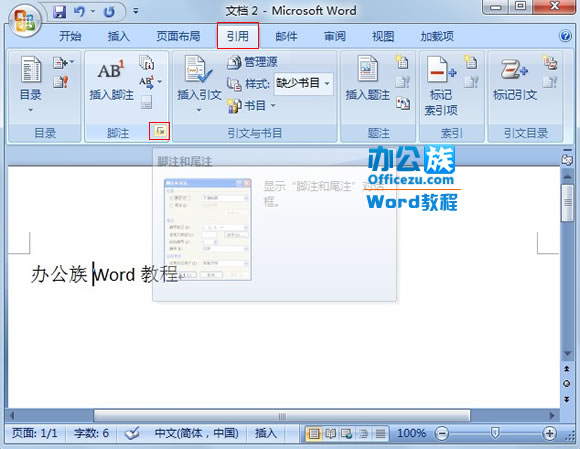Switch to the 邮件 tab

(286, 36)
